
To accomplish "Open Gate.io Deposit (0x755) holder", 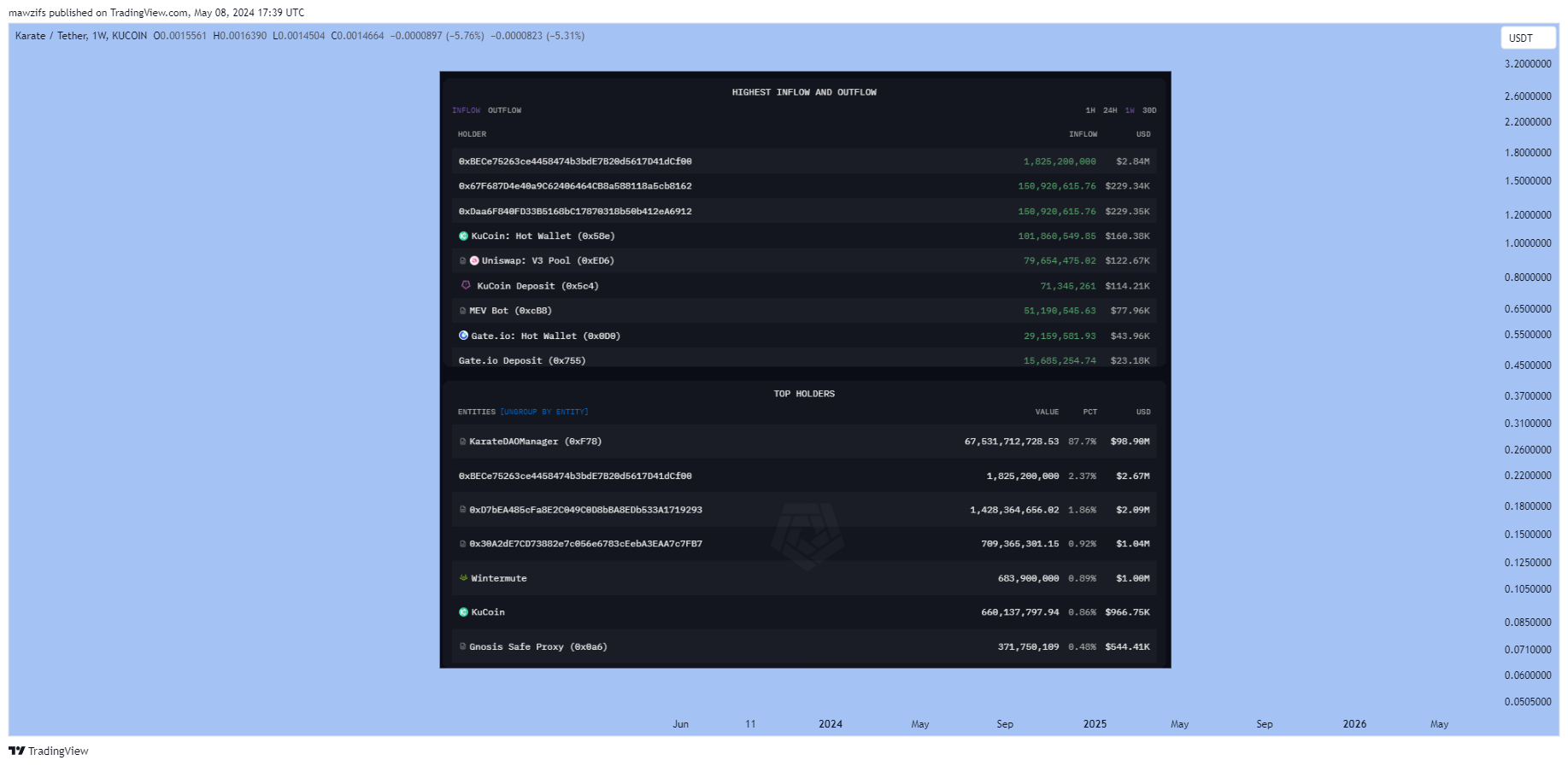I will (x=522, y=360).
